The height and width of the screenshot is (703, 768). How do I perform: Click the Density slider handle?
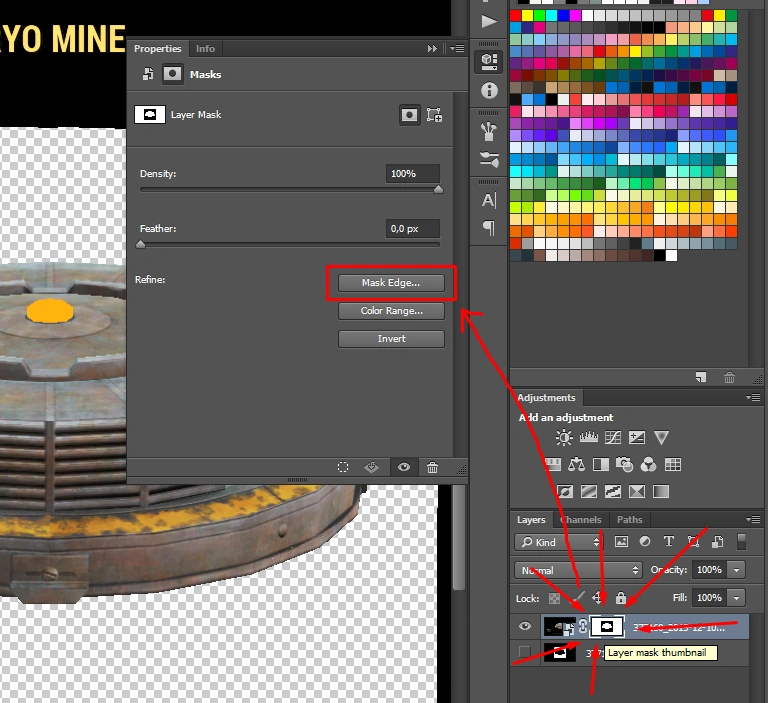(x=438, y=190)
